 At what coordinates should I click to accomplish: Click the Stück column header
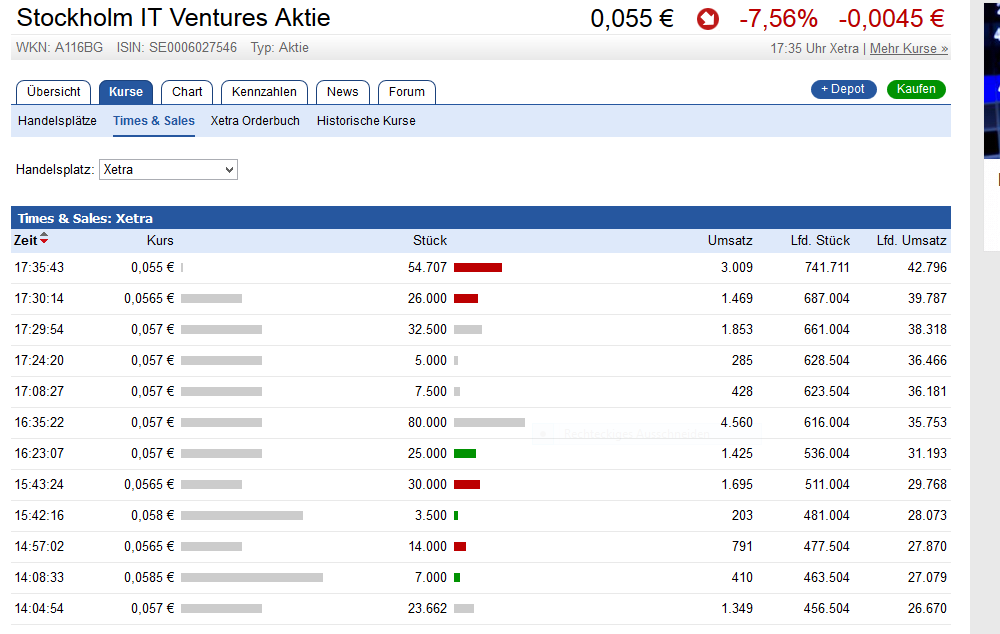coord(430,241)
